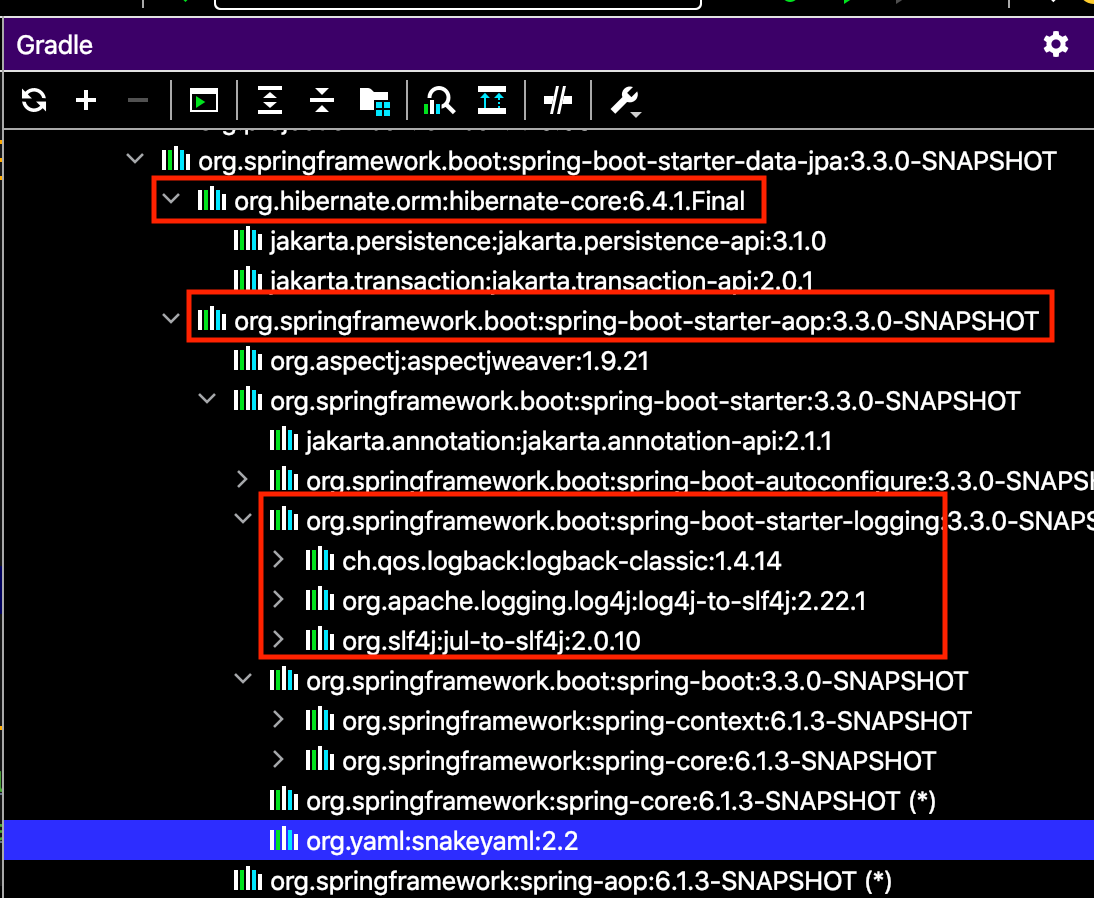Expand the jul-to-slf4j:2.0.10 node

click(x=278, y=640)
